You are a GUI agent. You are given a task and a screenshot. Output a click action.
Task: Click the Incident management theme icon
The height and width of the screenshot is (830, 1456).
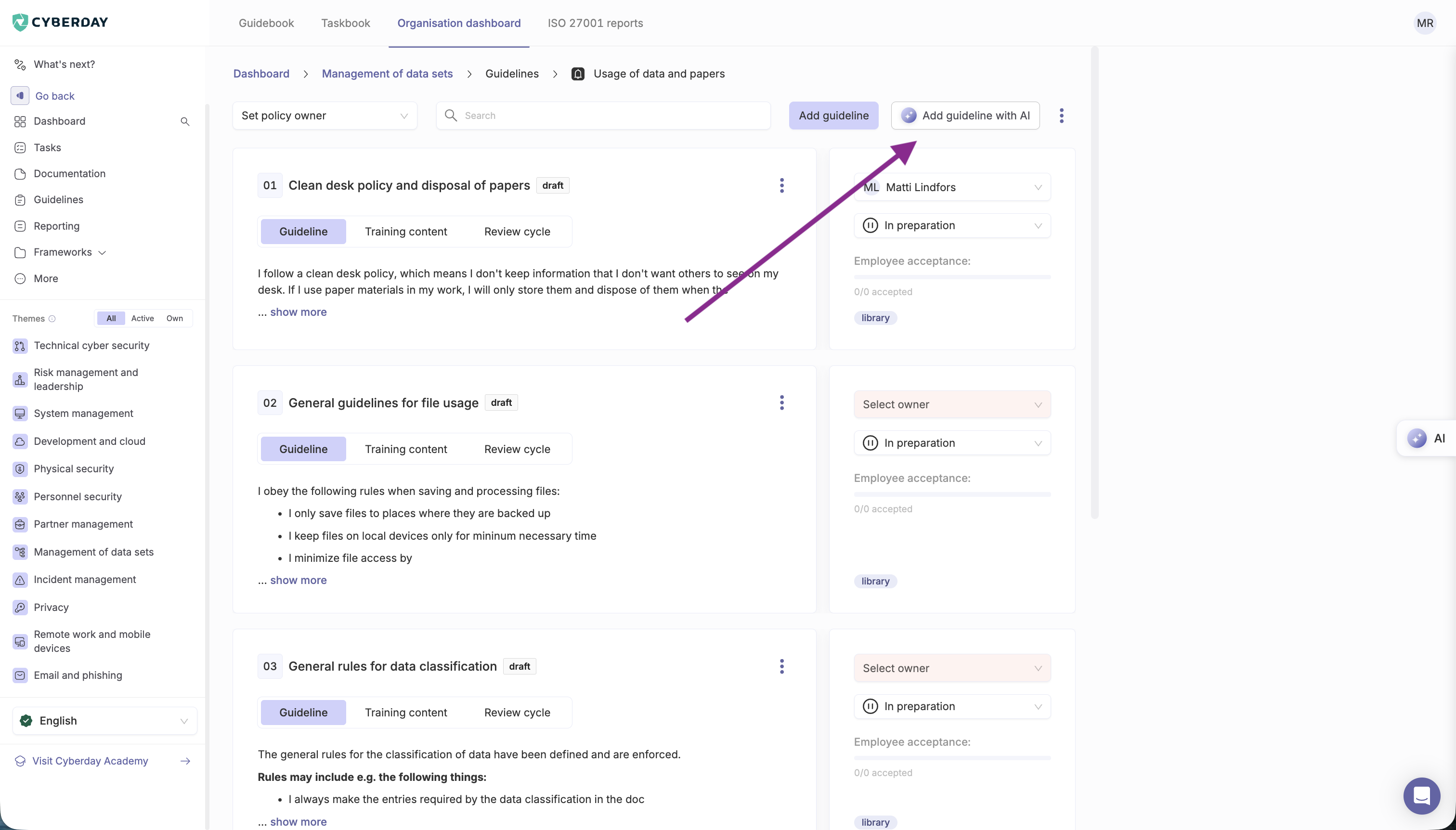20,580
